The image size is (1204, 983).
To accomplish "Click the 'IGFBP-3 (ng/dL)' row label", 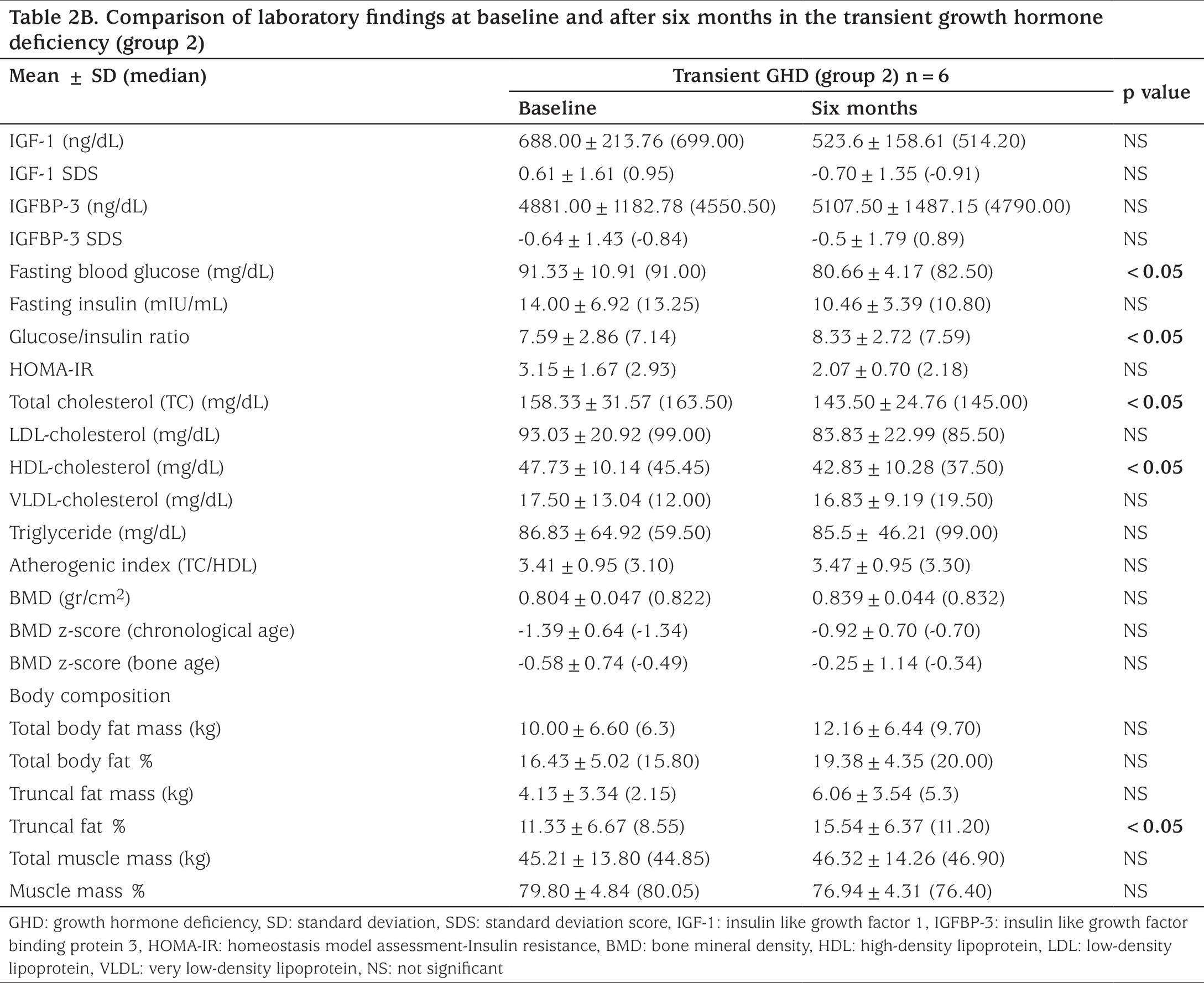I will pyautogui.click(x=78, y=206).
